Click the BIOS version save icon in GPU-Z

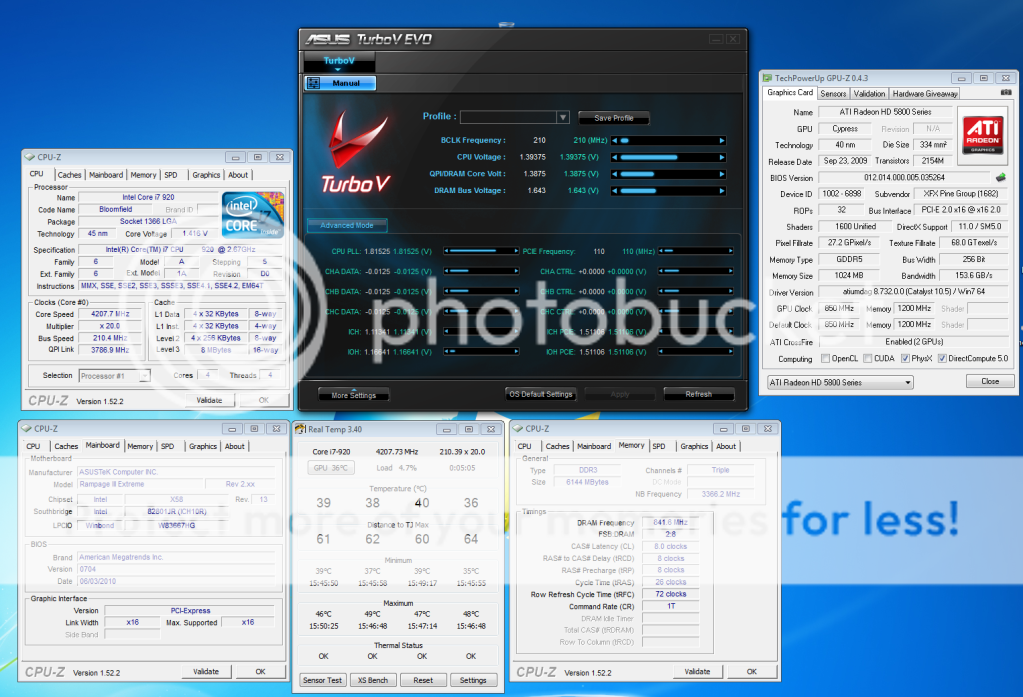[1001, 178]
